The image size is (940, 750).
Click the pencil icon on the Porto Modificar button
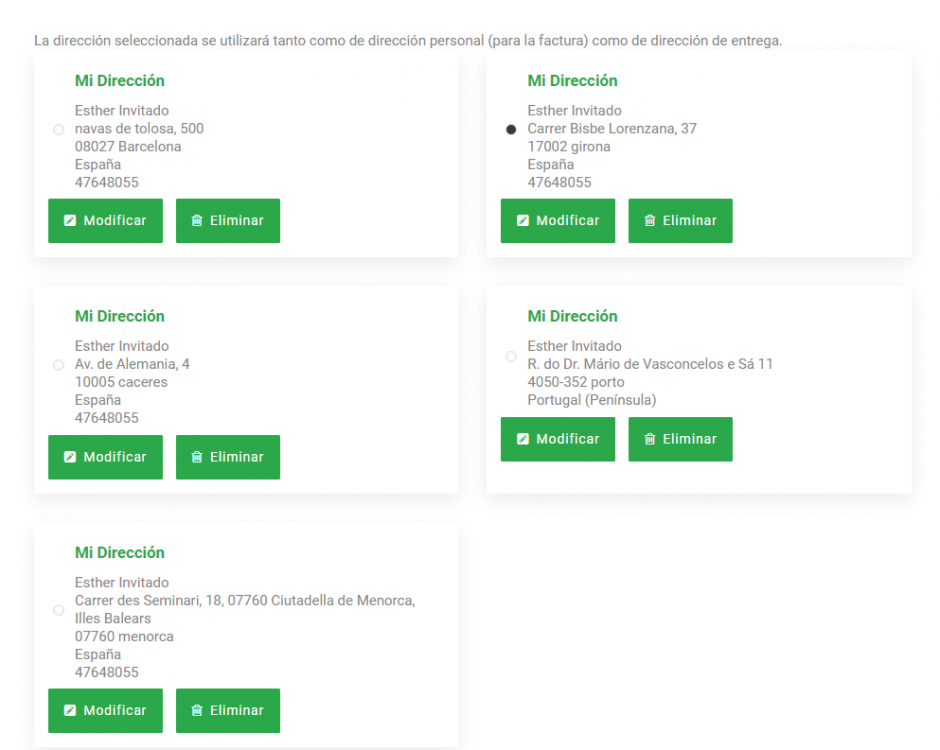click(523, 439)
